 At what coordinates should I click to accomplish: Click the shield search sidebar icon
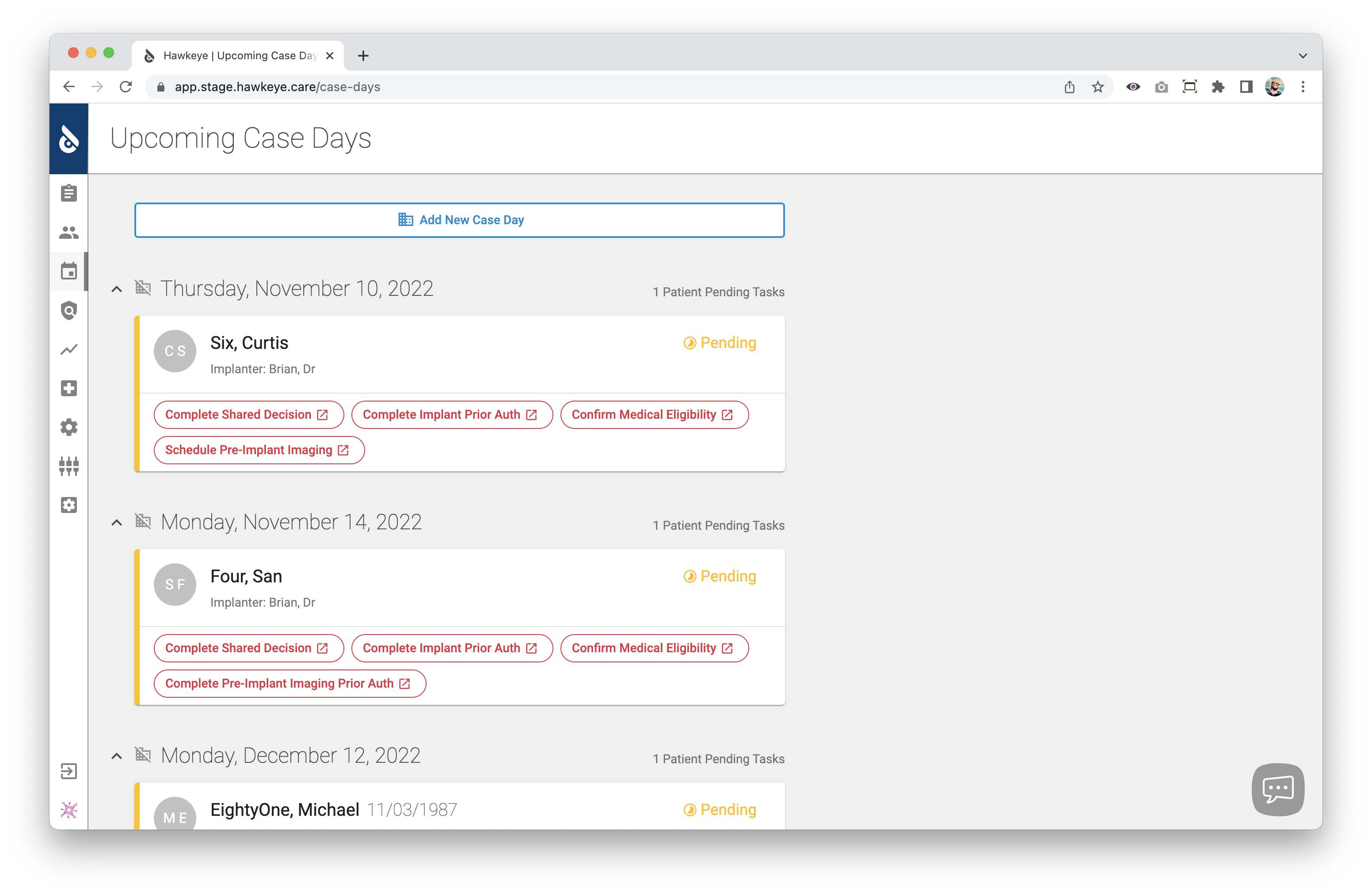(x=69, y=310)
